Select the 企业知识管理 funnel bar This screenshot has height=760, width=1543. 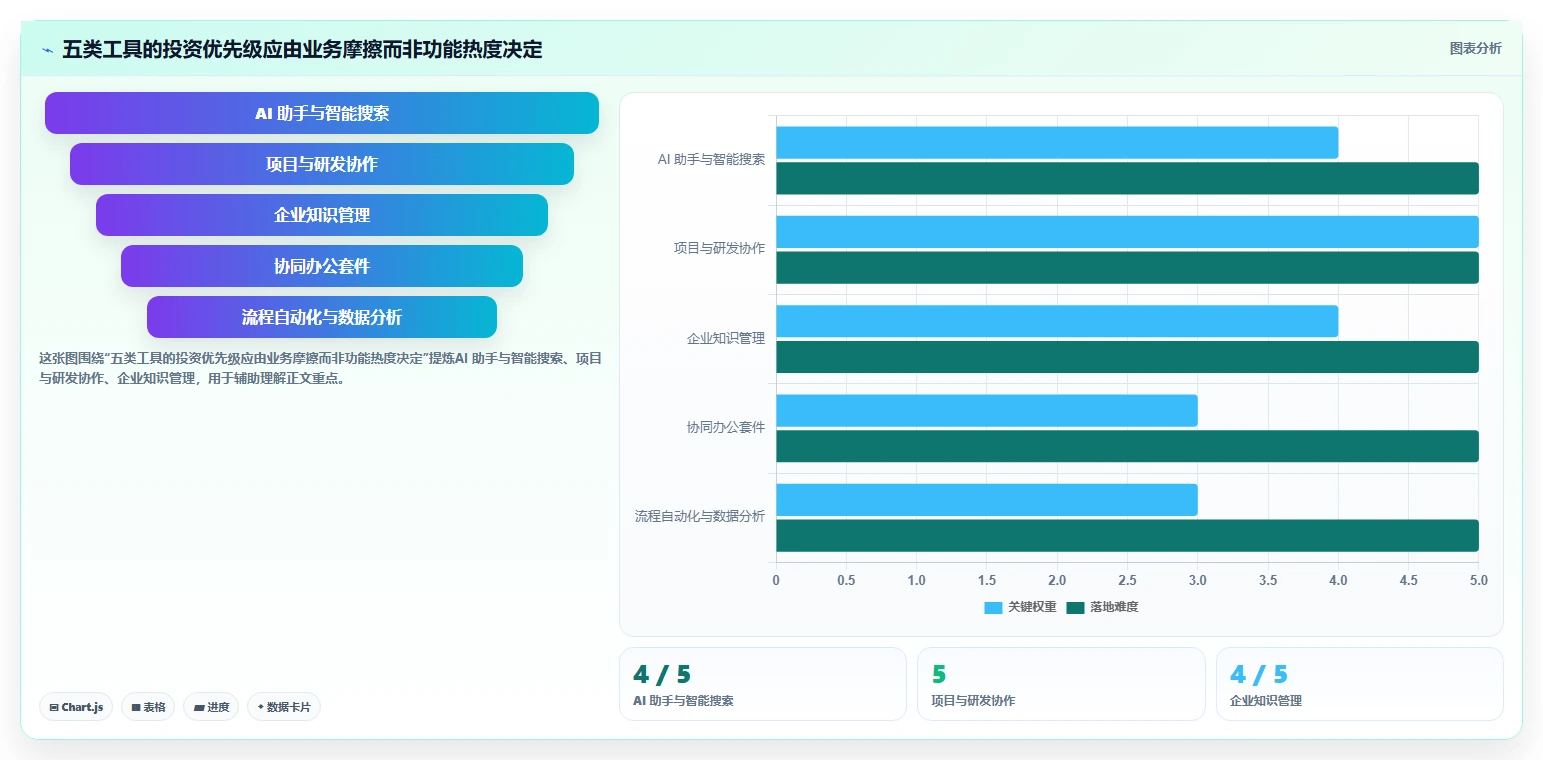click(322, 215)
